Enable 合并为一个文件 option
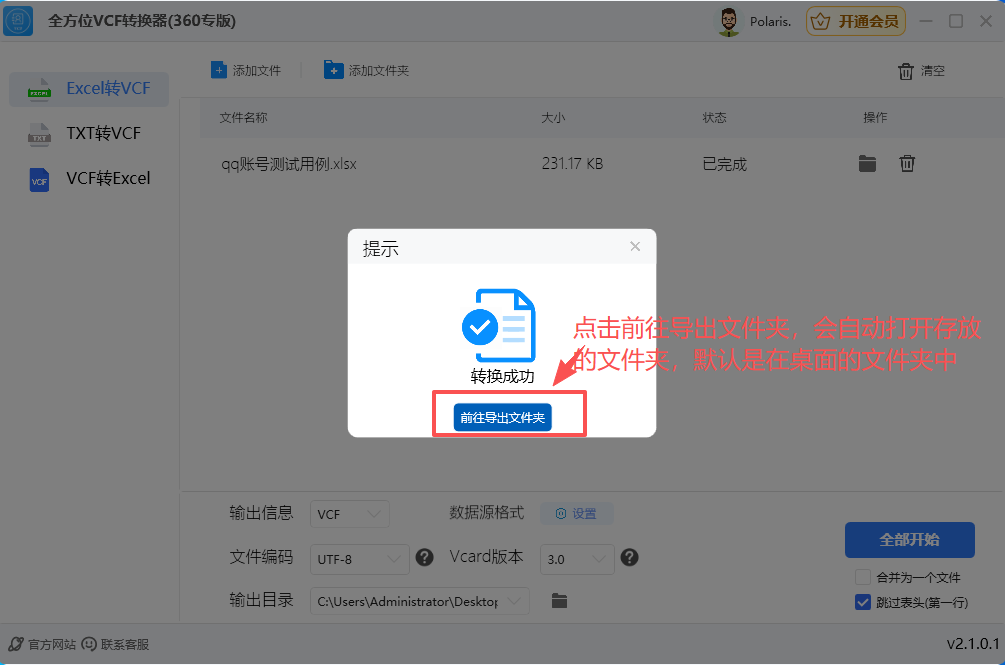Viewport: 1005px width, 665px height. (861, 577)
